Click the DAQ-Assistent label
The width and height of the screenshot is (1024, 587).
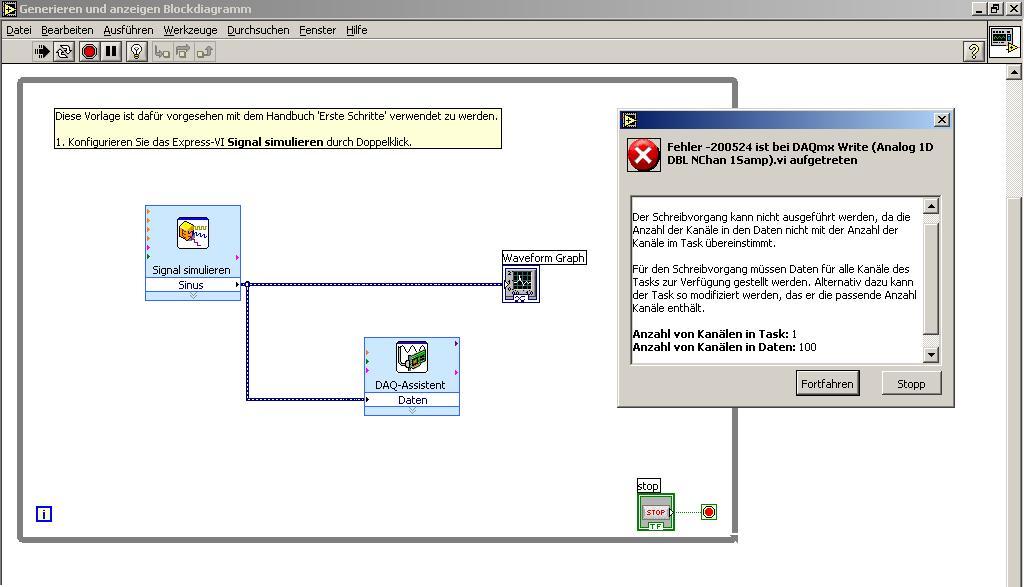pos(410,385)
